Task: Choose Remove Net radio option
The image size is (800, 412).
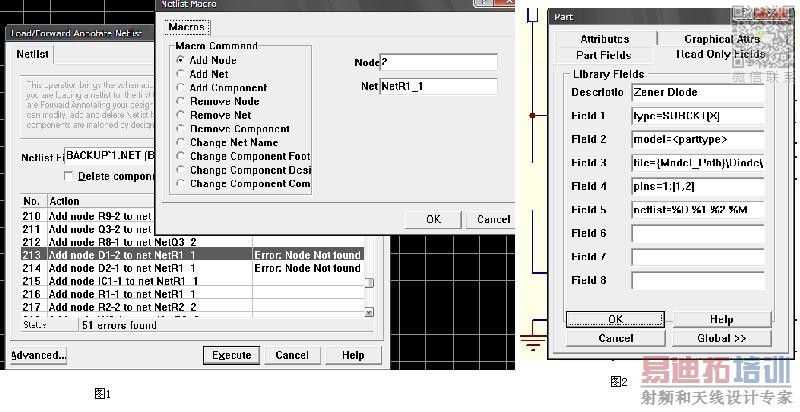Action: pos(180,115)
